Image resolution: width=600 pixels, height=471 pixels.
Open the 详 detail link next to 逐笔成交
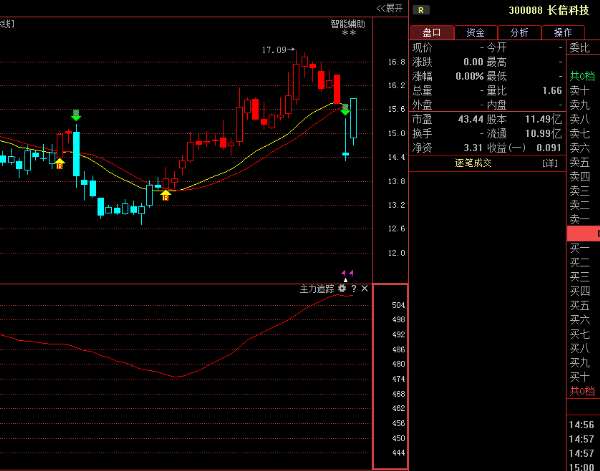pyautogui.click(x=549, y=162)
